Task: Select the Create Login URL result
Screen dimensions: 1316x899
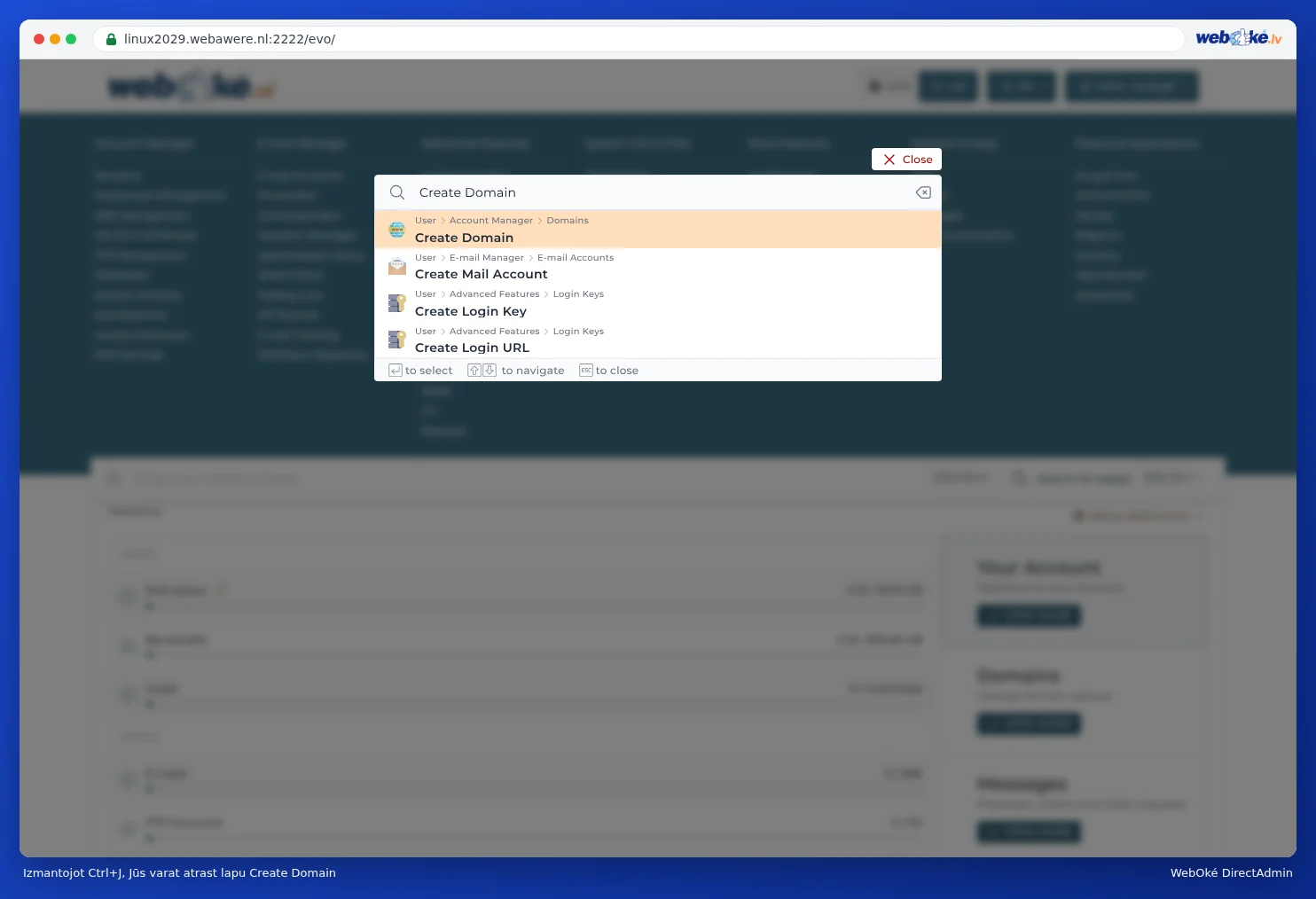Action: (x=658, y=340)
